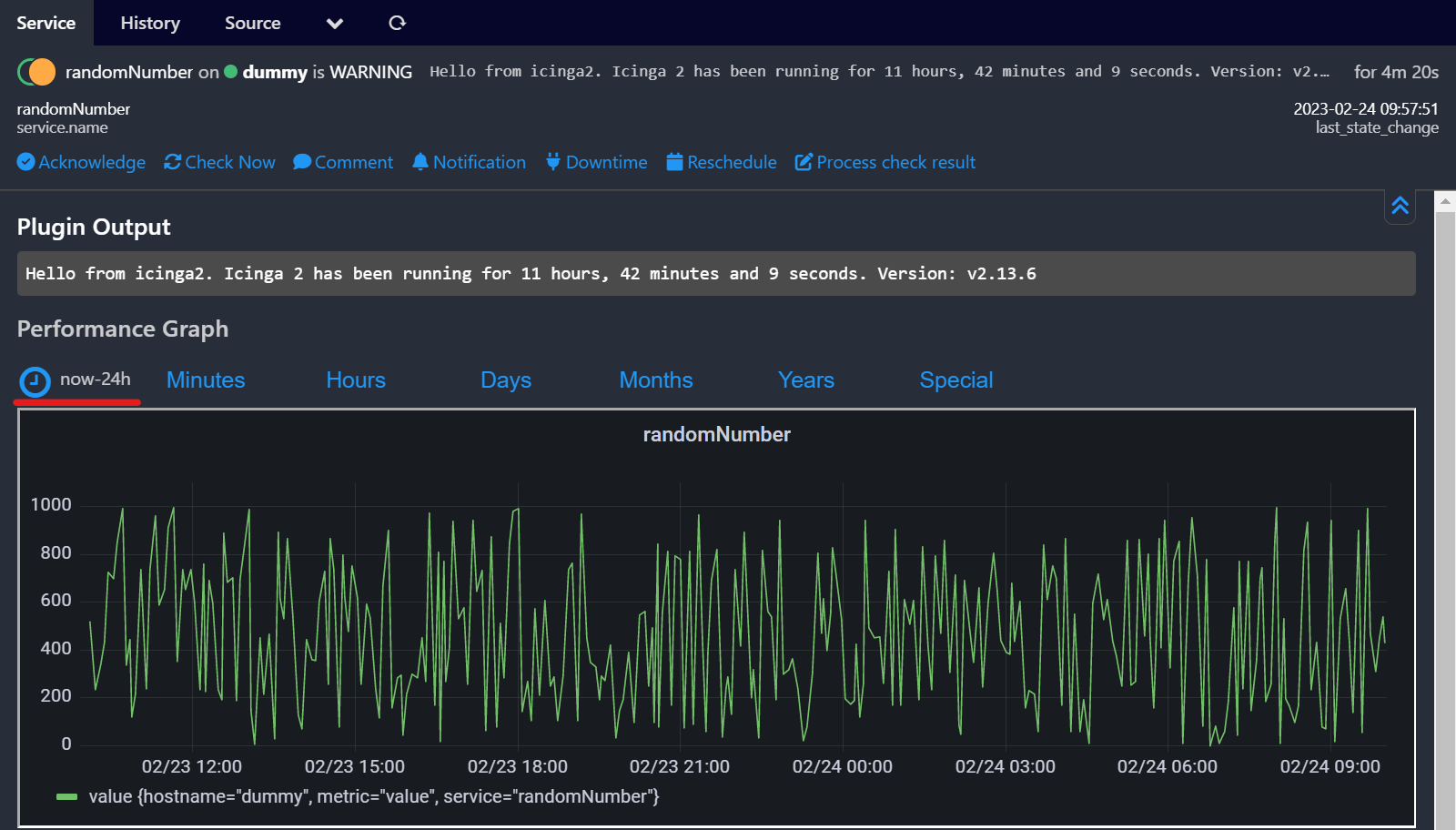This screenshot has width=1456, height=830.
Task: Open the Months time range menu
Action: click(x=656, y=380)
